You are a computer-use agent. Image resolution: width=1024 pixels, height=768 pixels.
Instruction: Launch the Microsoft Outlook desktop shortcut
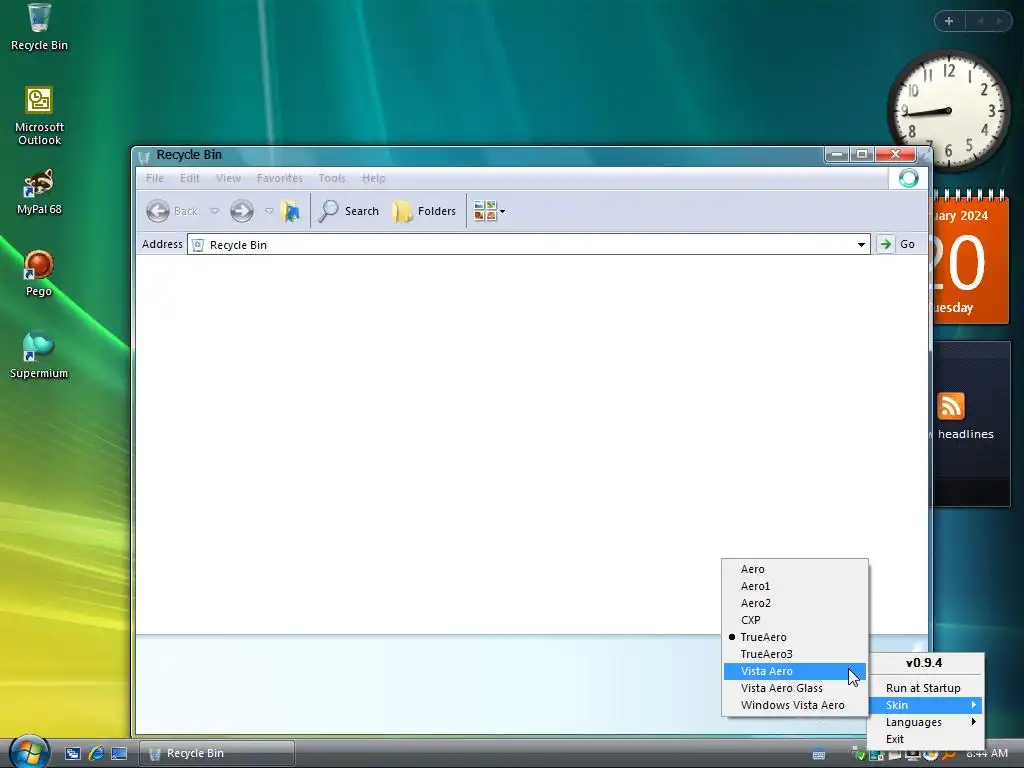tap(39, 116)
